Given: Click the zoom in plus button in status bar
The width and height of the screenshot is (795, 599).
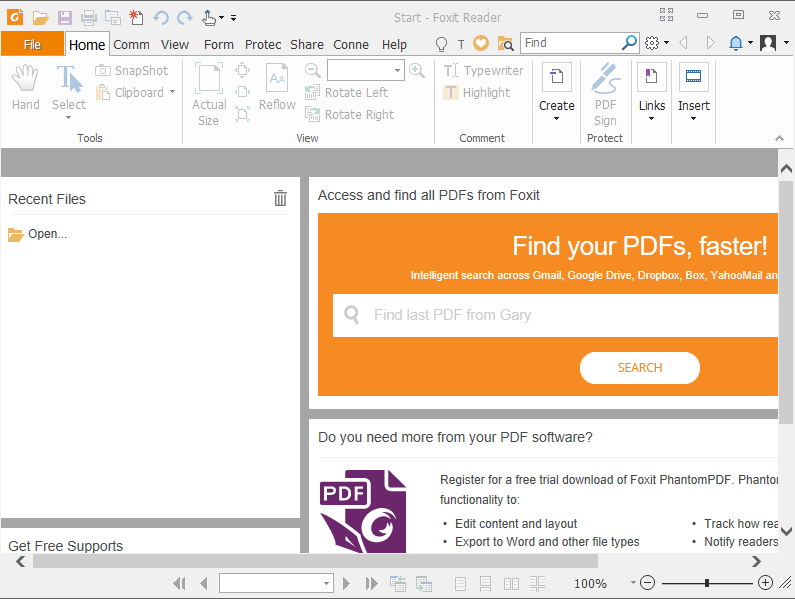Looking at the screenshot, I should (765, 582).
